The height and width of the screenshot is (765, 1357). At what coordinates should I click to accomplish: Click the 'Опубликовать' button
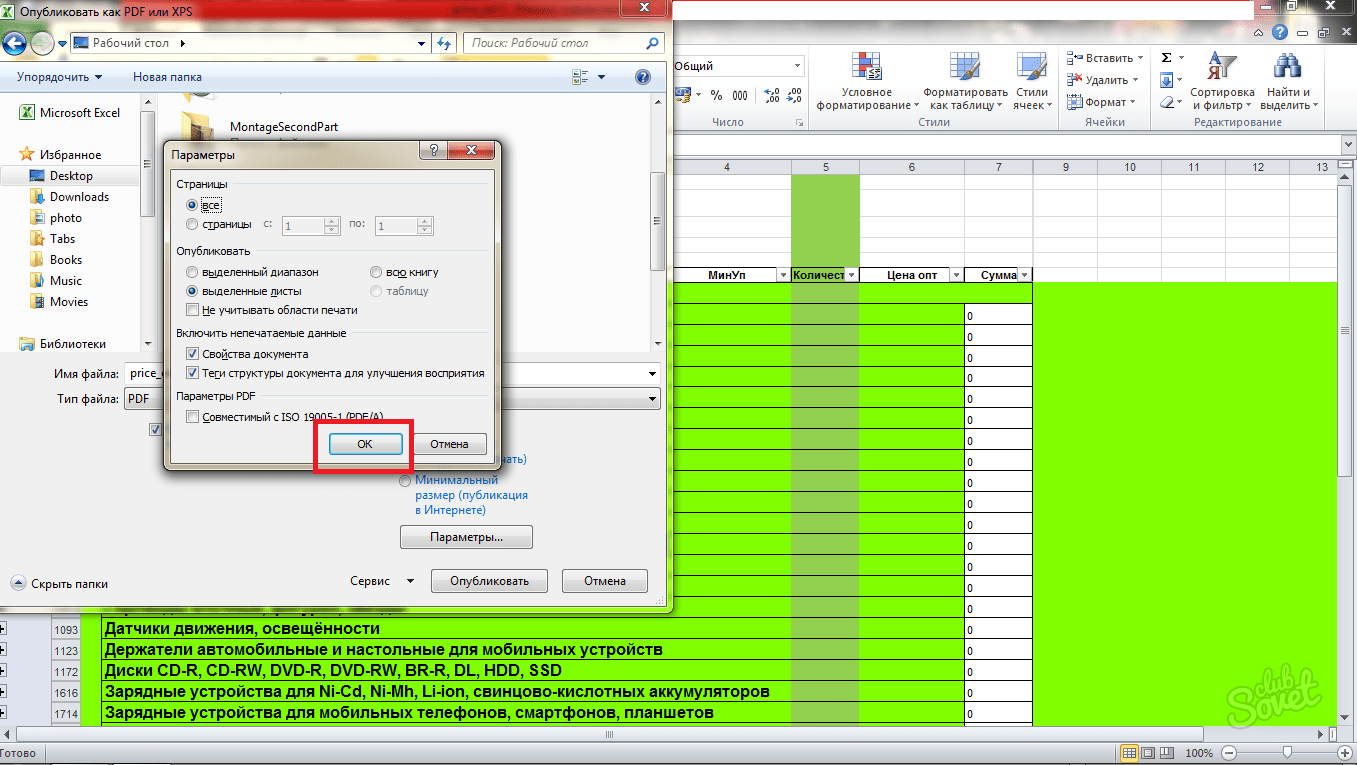click(489, 581)
